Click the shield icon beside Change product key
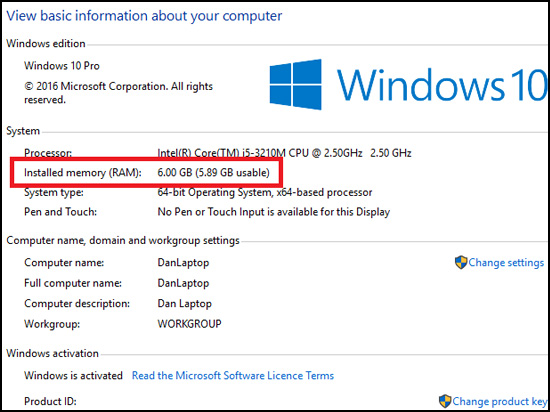The width and height of the screenshot is (550, 412). 445,401
